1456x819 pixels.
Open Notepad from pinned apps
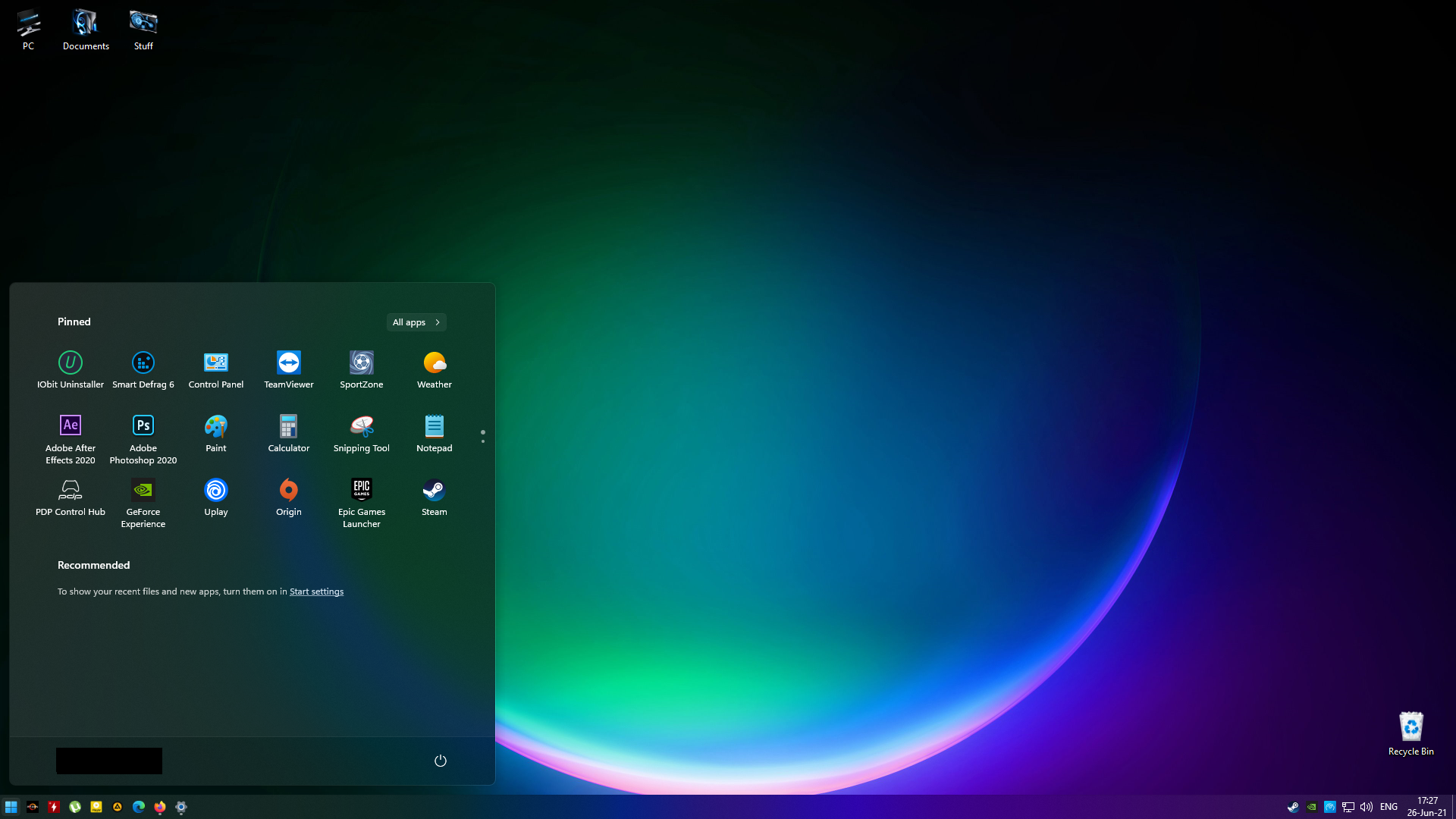[x=435, y=433]
